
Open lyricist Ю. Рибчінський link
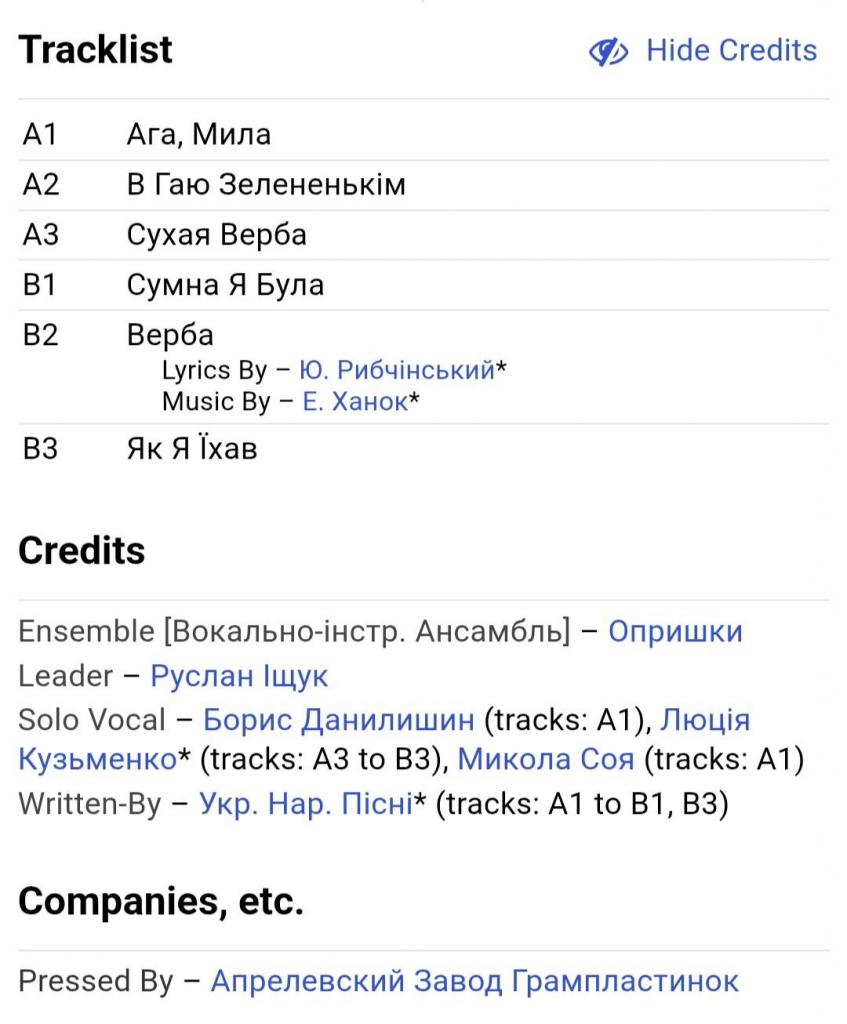tap(397, 370)
